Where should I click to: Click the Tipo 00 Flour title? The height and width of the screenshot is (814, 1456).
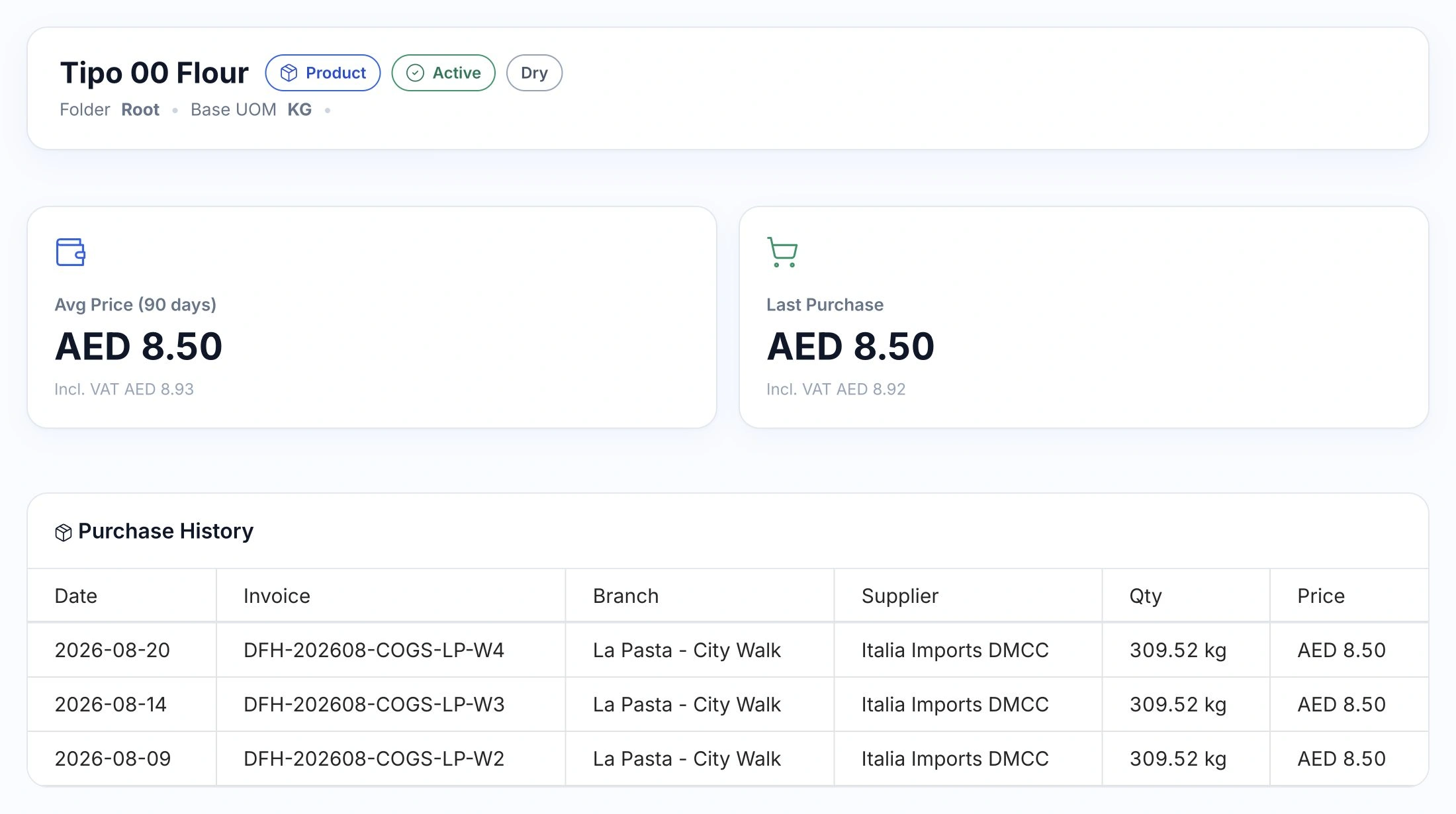tap(154, 73)
